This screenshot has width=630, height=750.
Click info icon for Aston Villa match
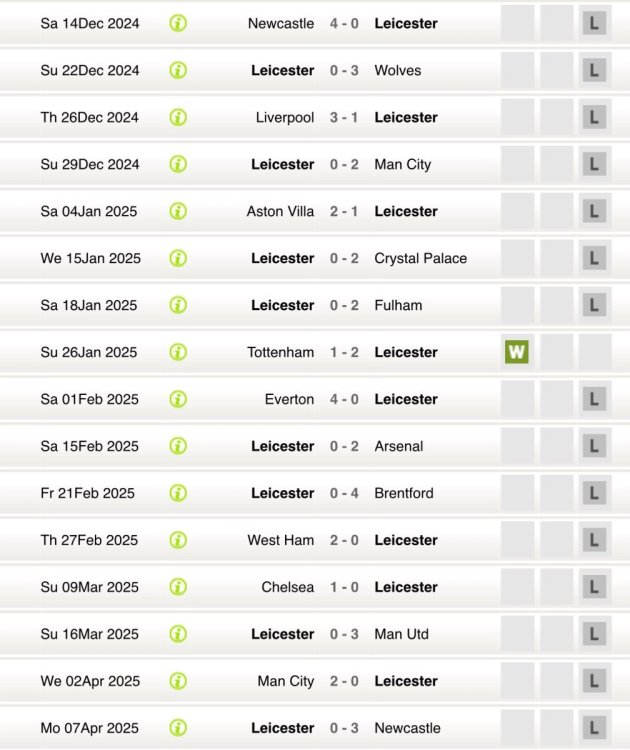point(178,211)
